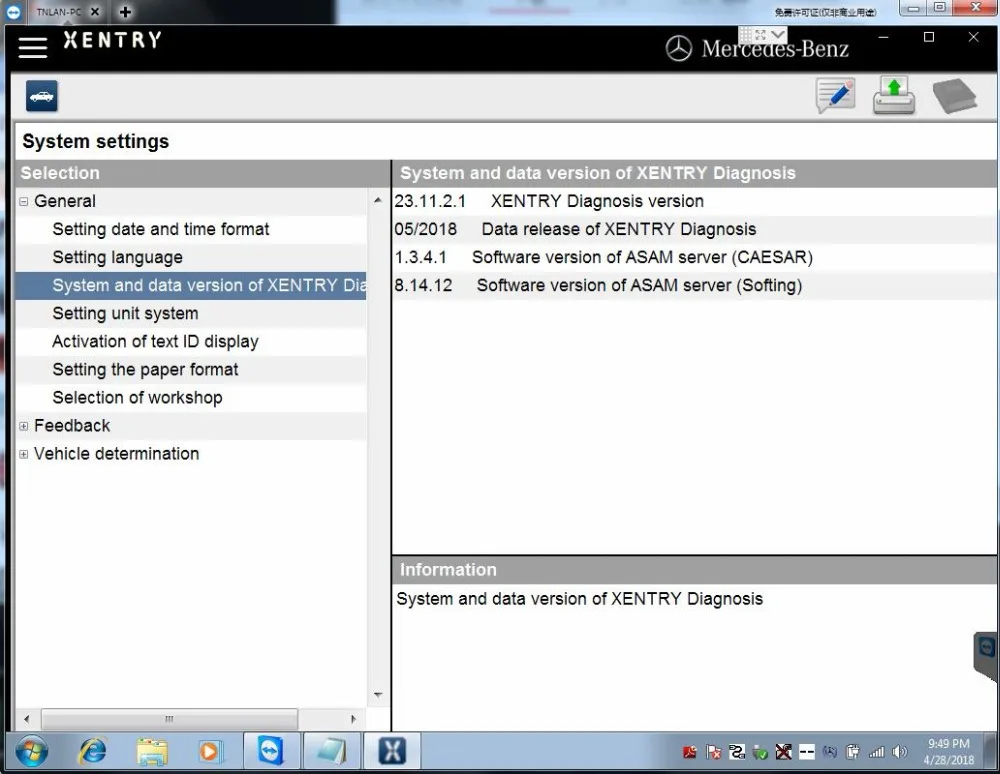Open network signal bars tray icon
Screen dimensions: 1000x774
coord(876,753)
